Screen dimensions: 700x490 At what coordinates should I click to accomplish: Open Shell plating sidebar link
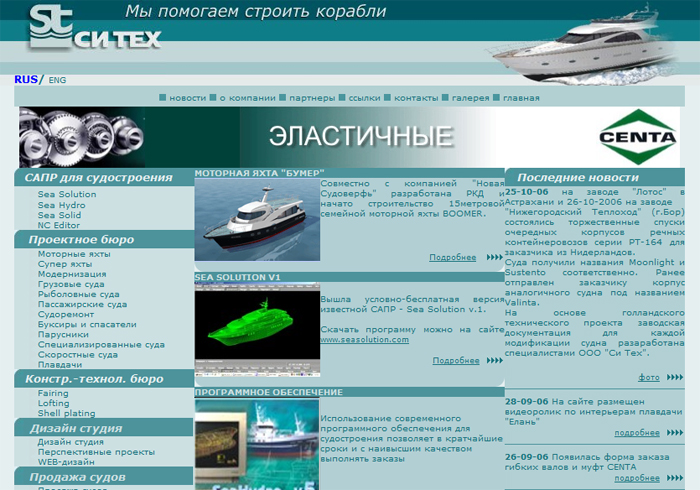(67, 413)
